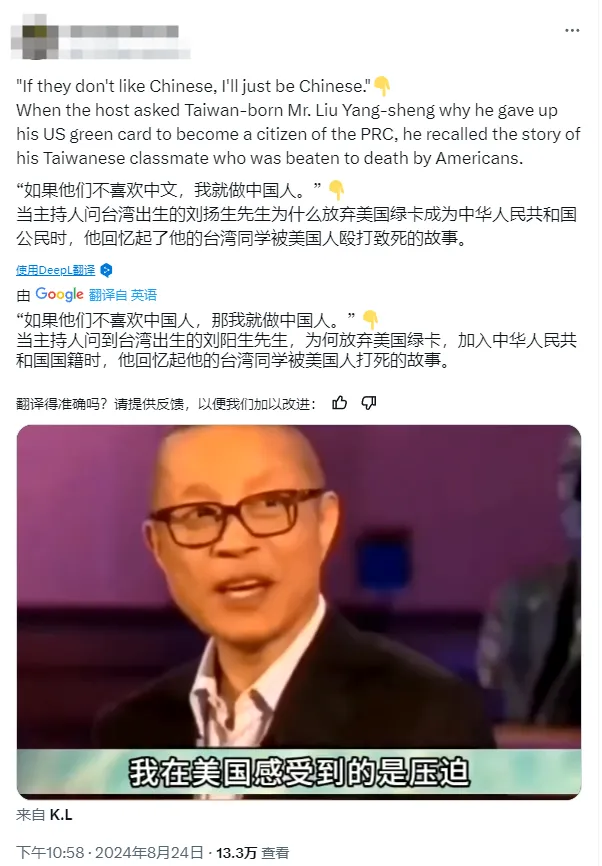Open the K.L video source link
602x866 pixels.
(x=61, y=815)
